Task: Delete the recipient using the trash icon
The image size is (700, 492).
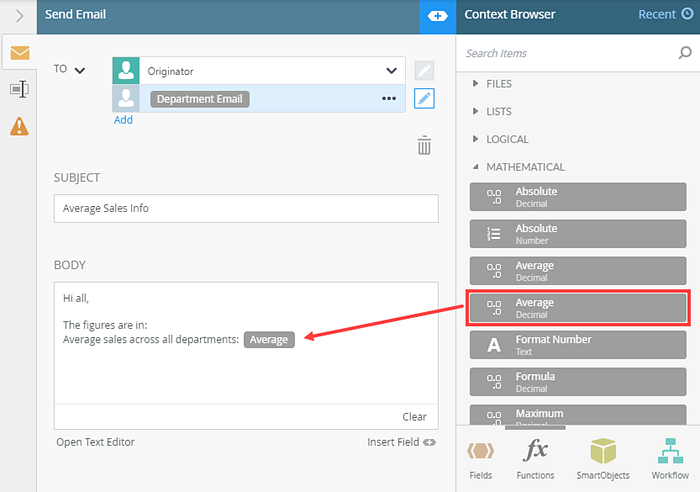Action: (x=424, y=146)
